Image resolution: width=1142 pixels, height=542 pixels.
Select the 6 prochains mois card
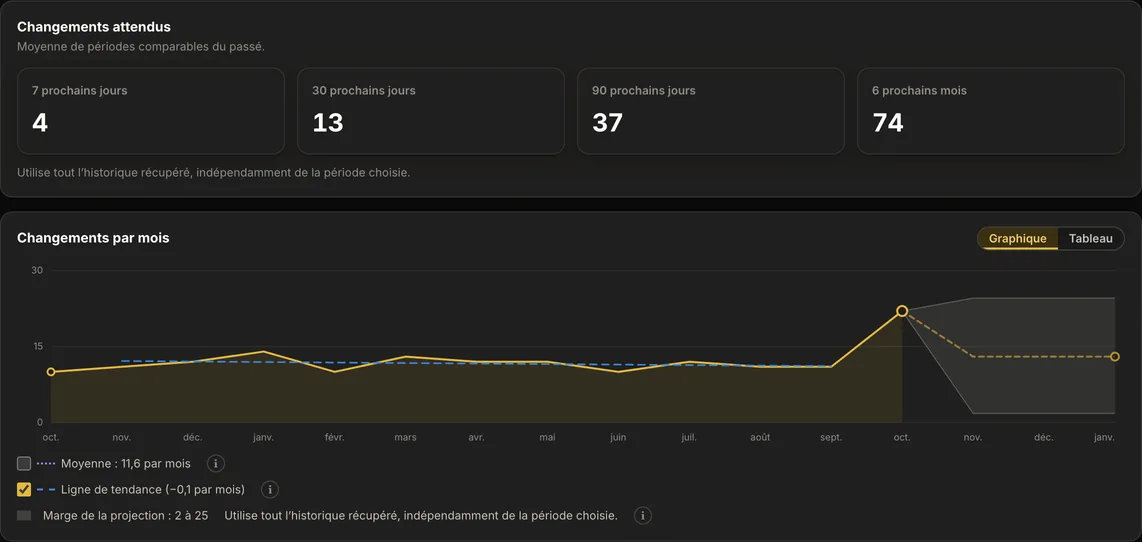click(x=991, y=111)
